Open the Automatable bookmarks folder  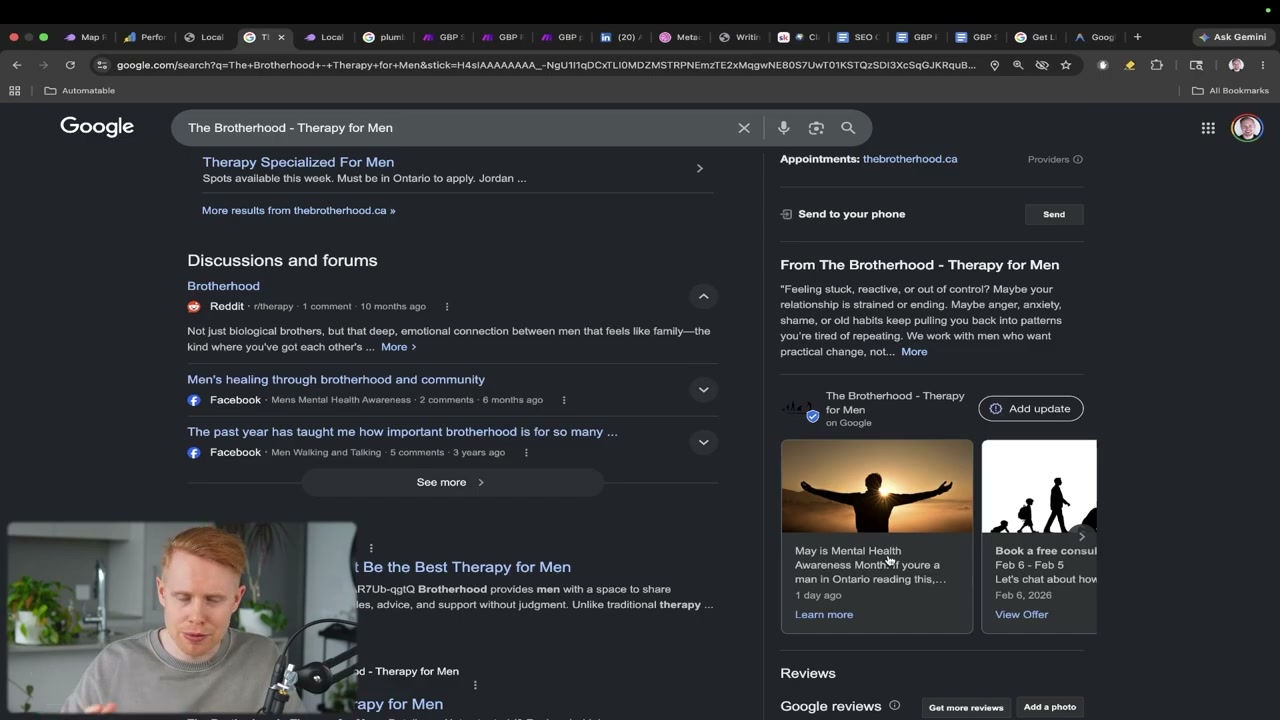(80, 90)
